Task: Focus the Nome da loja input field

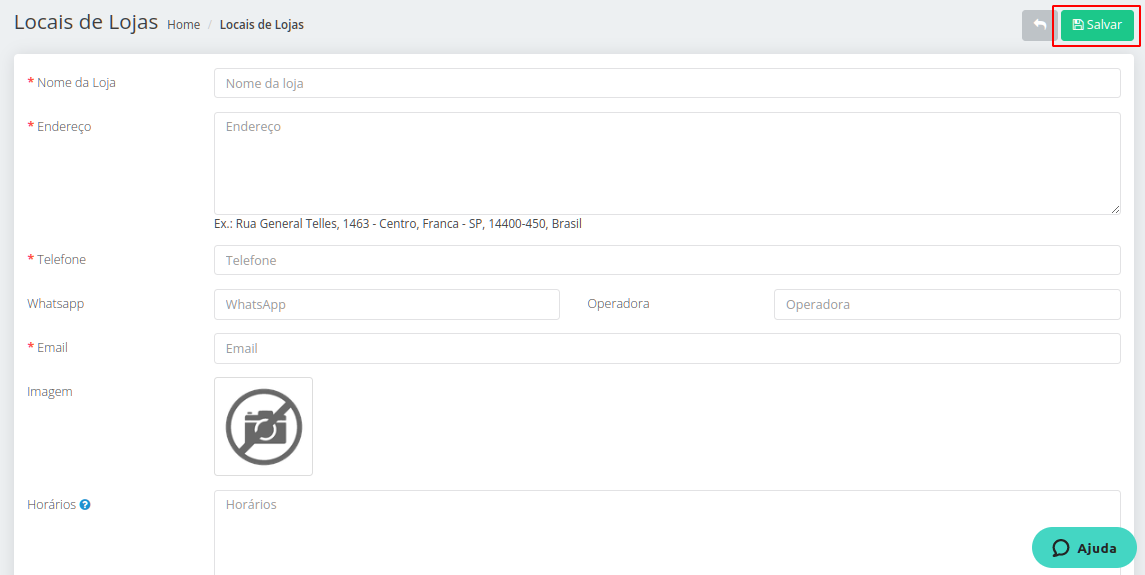Action: click(x=667, y=83)
